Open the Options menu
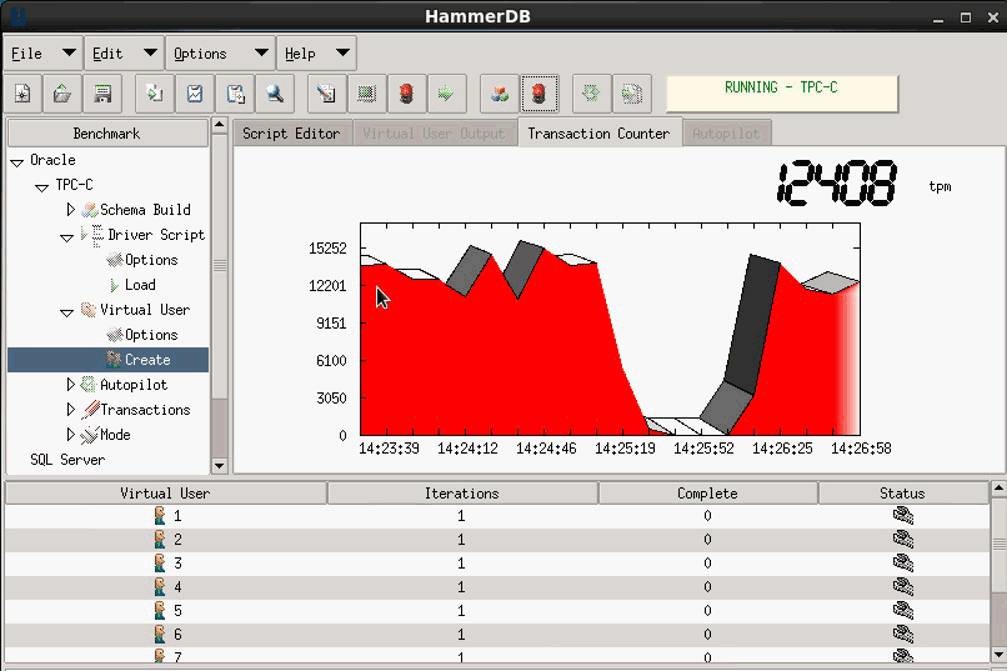Image resolution: width=1007 pixels, height=671 pixels. (221, 53)
